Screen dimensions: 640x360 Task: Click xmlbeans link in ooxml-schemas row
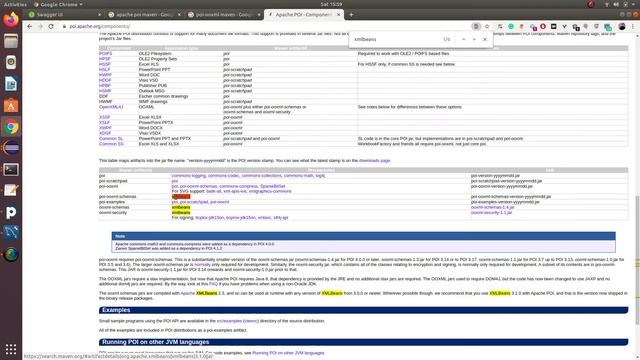pyautogui.click(x=181, y=207)
